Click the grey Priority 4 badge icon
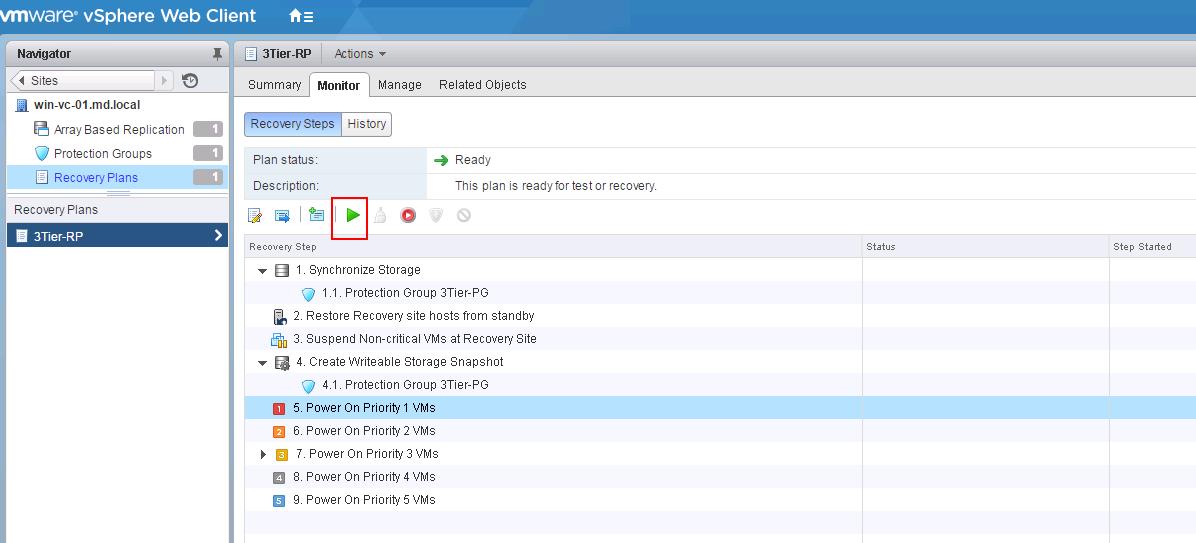 [x=278, y=477]
